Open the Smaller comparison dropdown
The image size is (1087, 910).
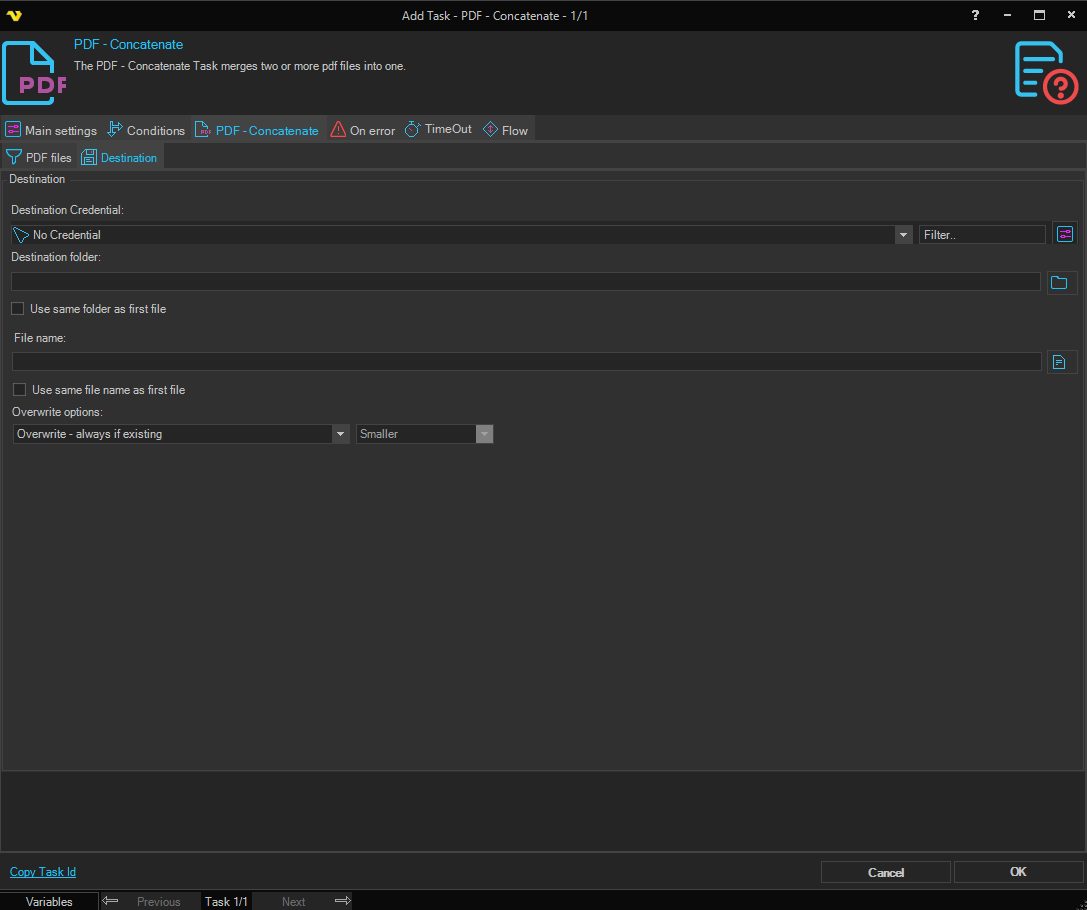pyautogui.click(x=484, y=434)
